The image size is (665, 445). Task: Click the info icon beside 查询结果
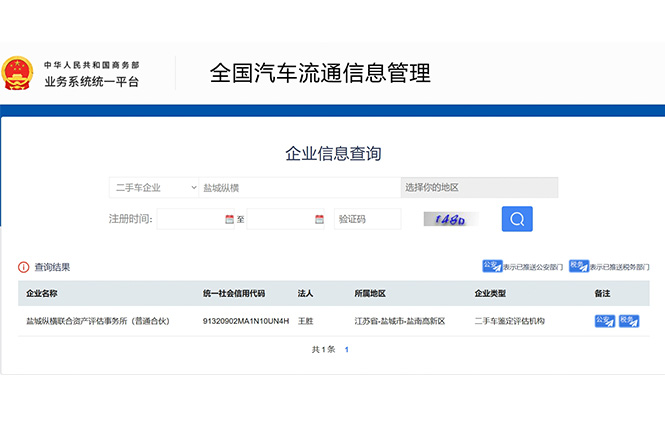pos(23,267)
